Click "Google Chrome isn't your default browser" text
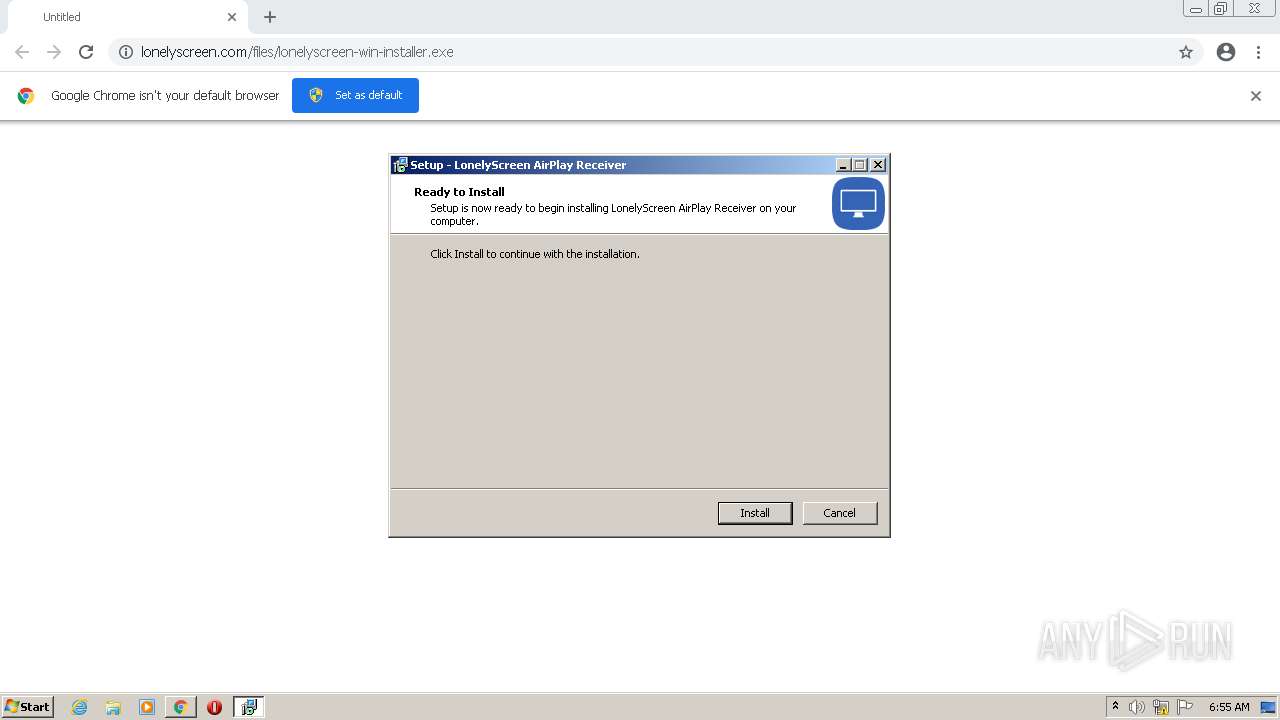The image size is (1280, 720). [x=165, y=96]
